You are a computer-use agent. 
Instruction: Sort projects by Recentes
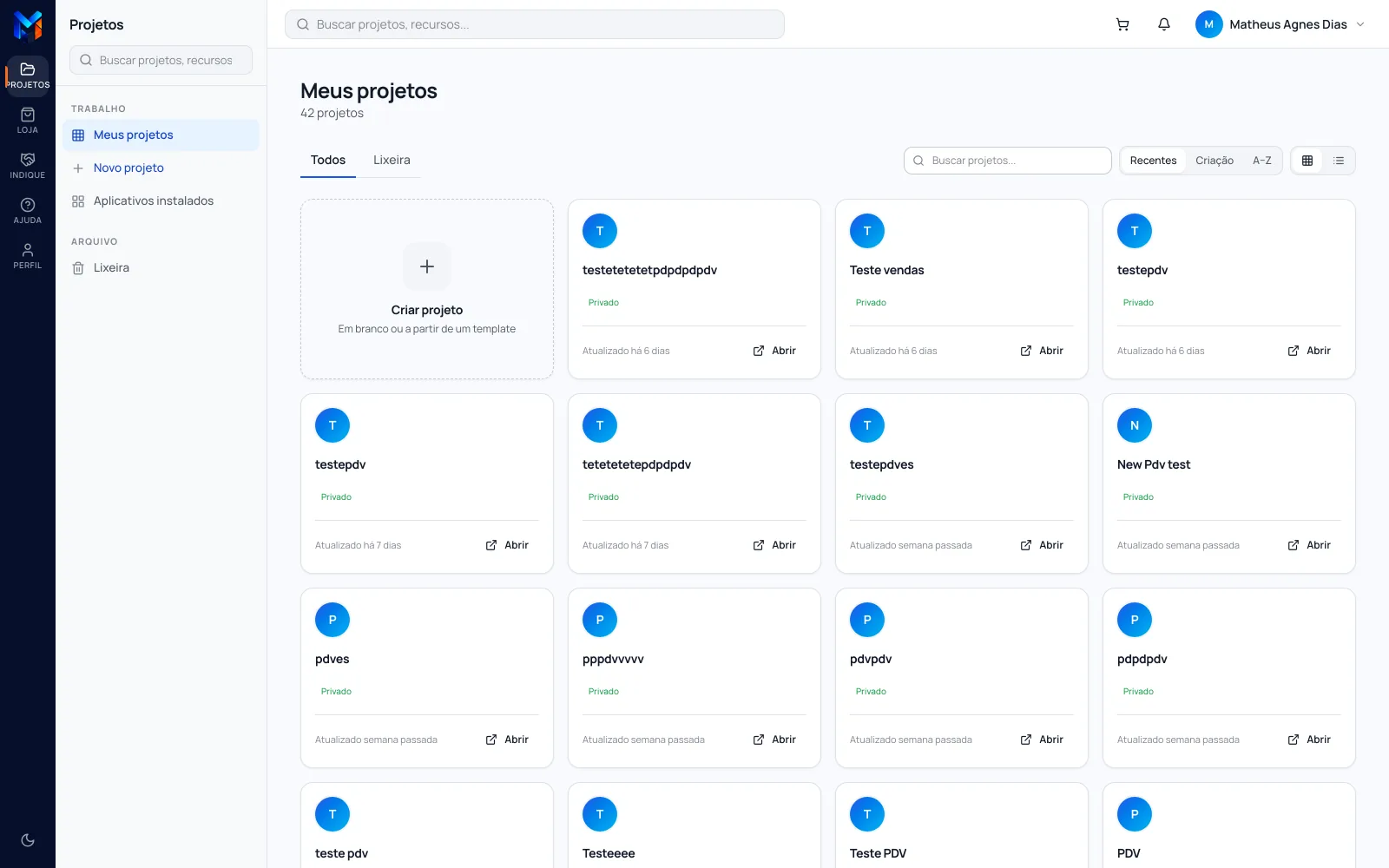1153,161
